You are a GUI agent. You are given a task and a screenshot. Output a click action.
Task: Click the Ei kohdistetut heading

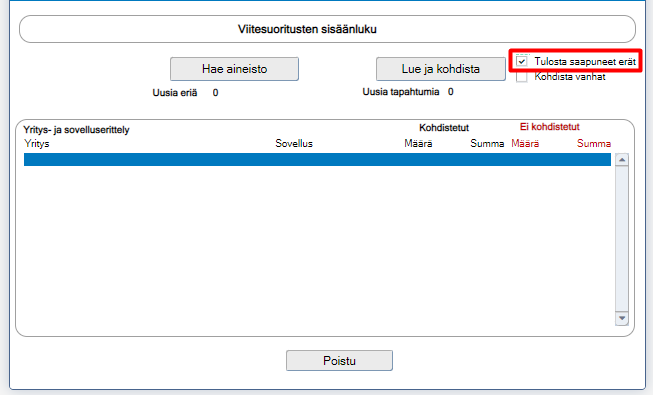click(x=549, y=127)
